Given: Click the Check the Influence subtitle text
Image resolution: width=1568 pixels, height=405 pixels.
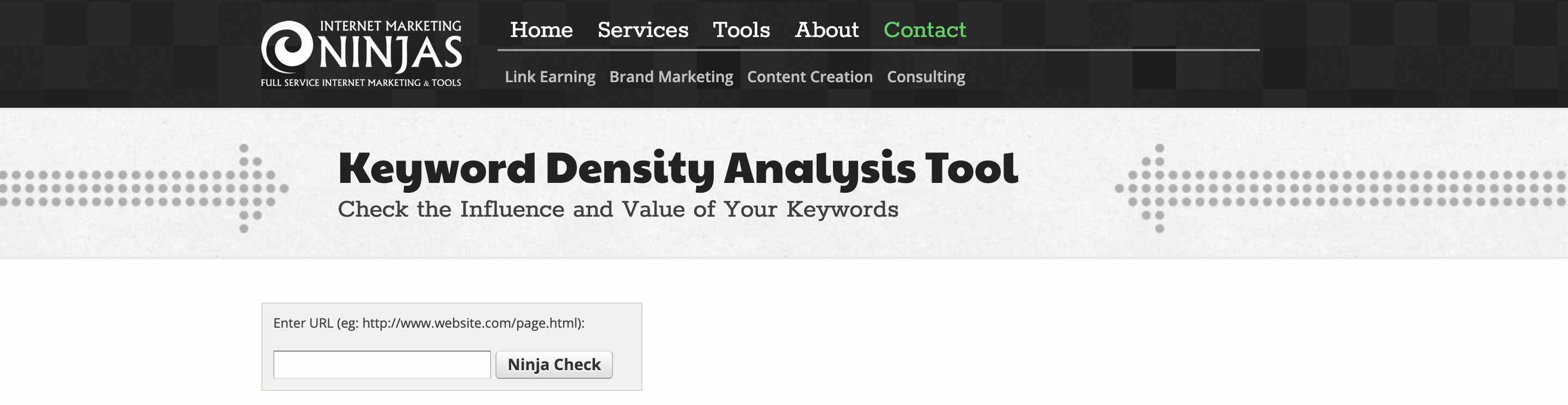Looking at the screenshot, I should tap(618, 209).
